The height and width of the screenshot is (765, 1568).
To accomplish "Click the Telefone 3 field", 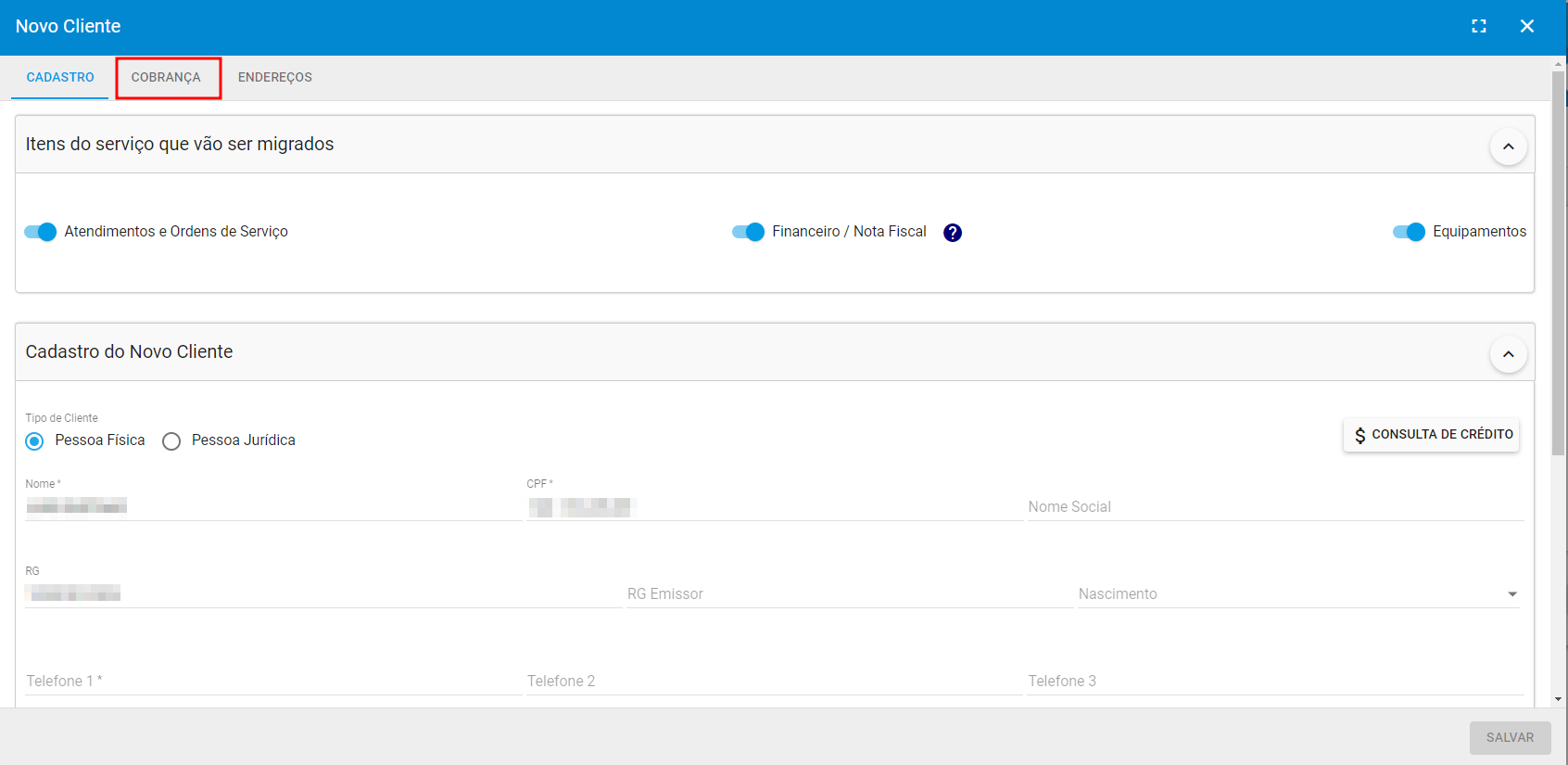I will click(x=1275, y=681).
